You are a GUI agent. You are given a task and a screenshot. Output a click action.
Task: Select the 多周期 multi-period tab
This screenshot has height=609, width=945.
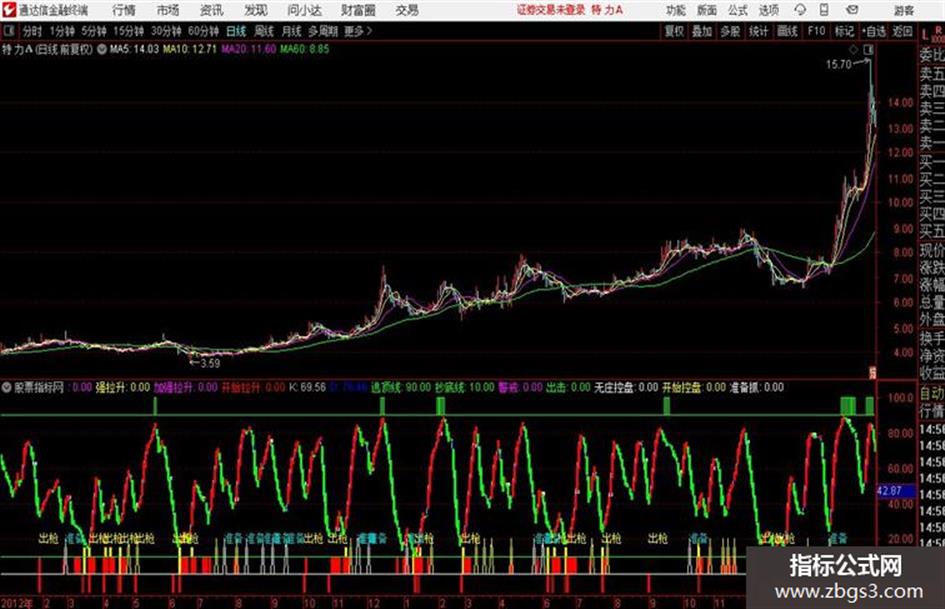click(323, 31)
